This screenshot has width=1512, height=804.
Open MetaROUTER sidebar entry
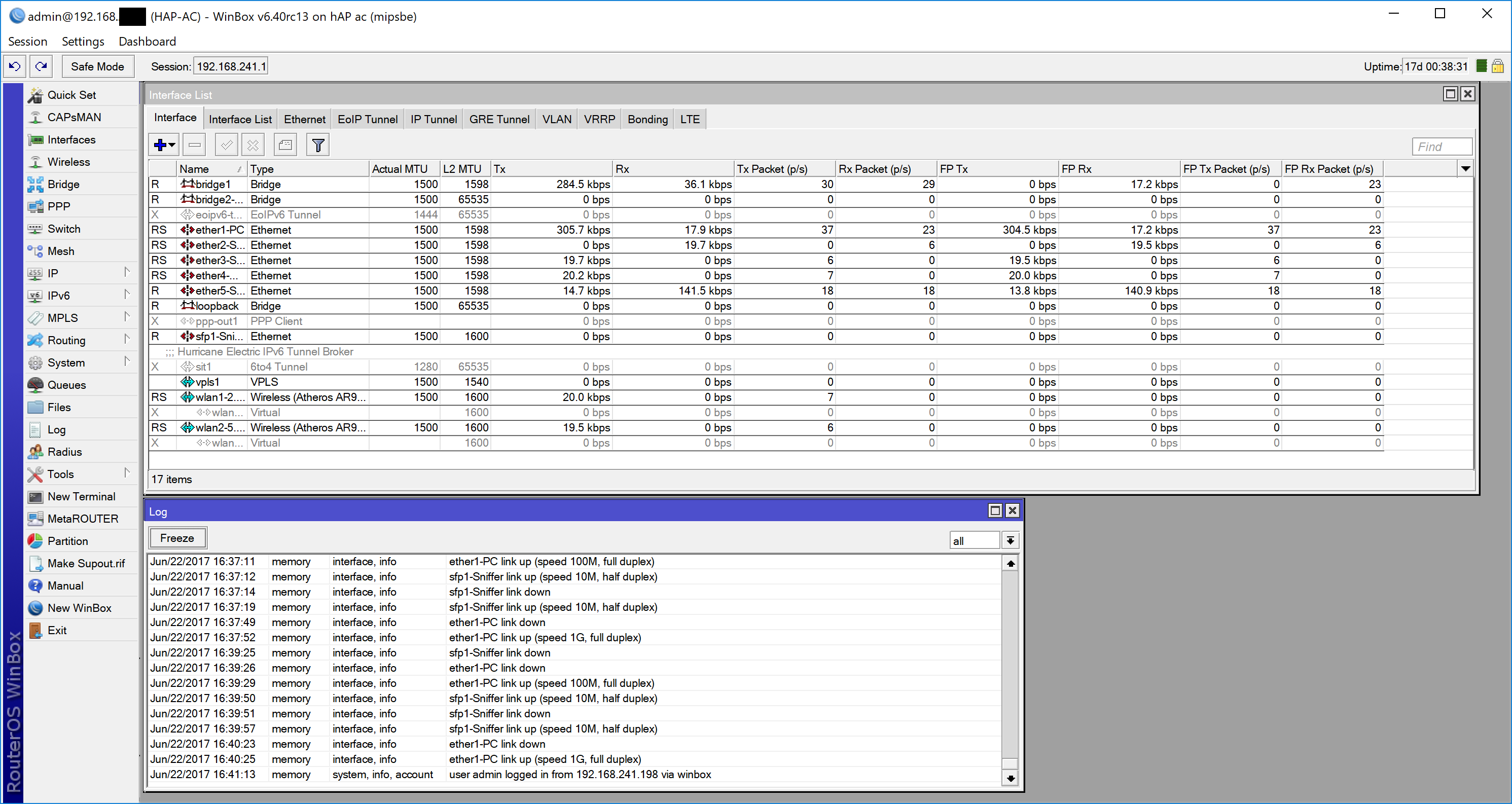82,519
